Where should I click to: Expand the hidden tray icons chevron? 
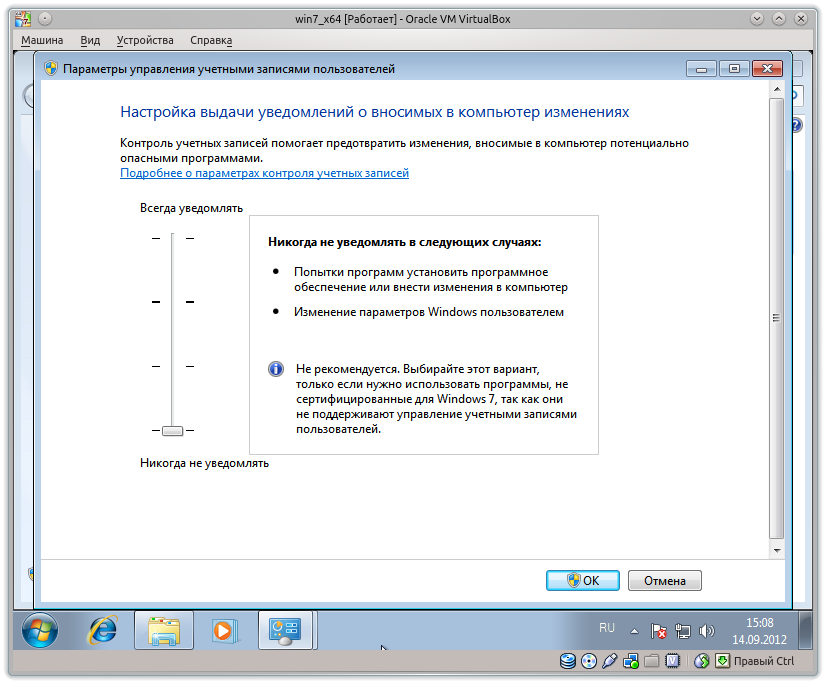(634, 630)
